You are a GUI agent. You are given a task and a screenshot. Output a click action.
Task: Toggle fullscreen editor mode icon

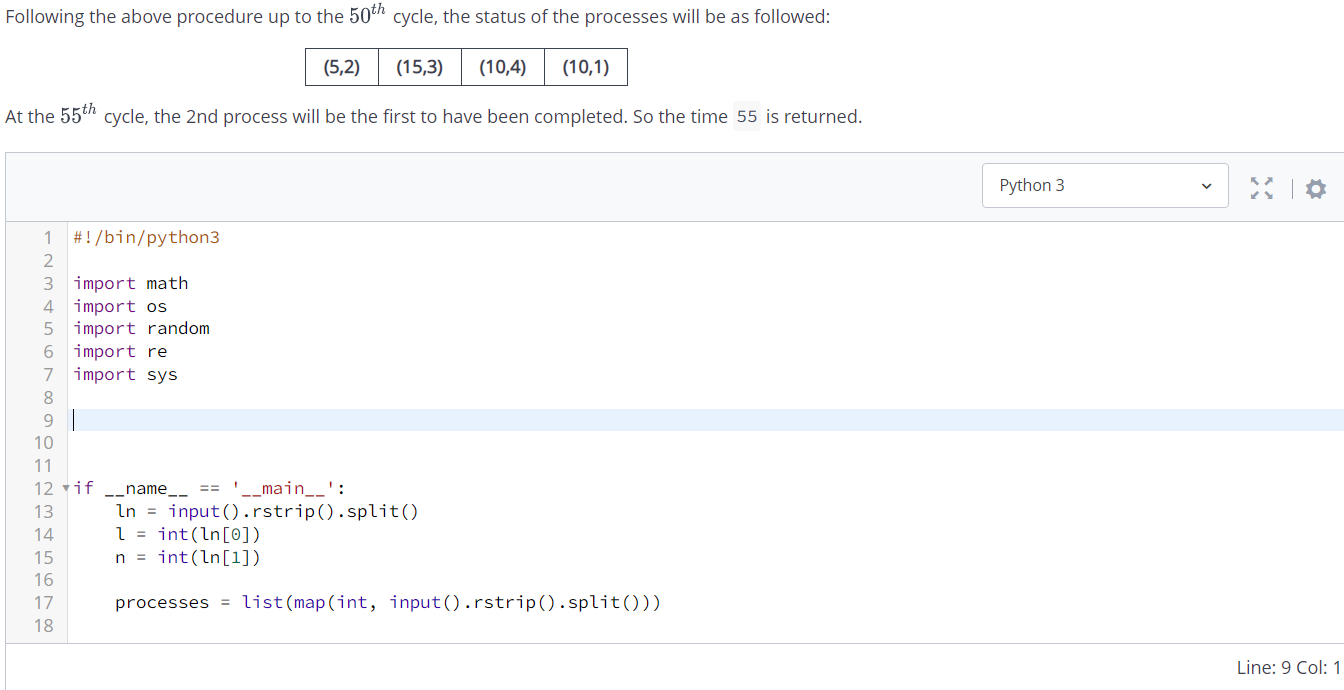pos(1262,187)
